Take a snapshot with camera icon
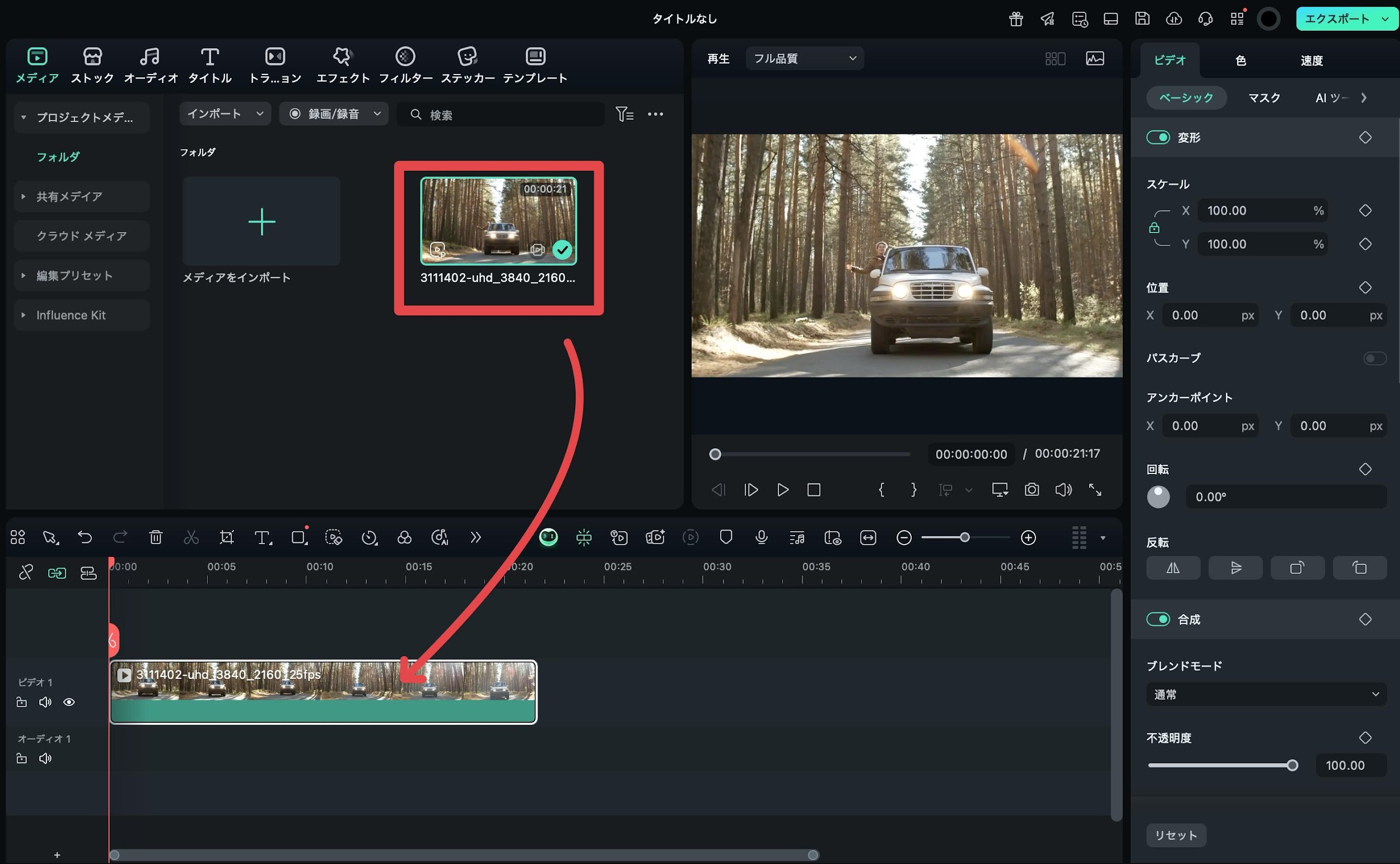1400x864 pixels. pos(1032,490)
